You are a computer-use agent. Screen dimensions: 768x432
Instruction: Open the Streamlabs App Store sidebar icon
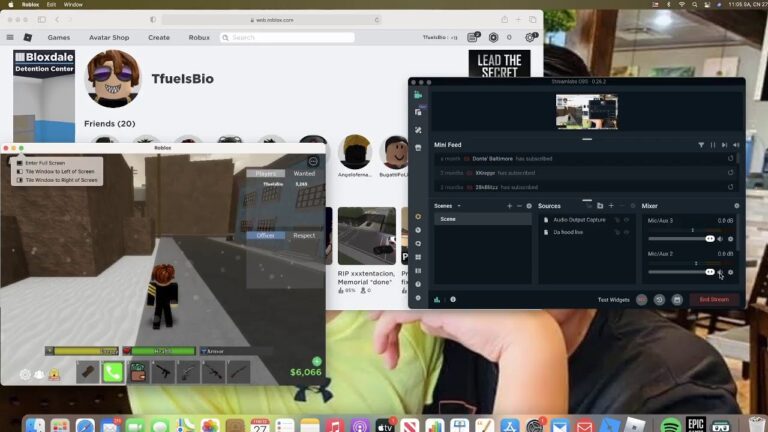tap(418, 147)
